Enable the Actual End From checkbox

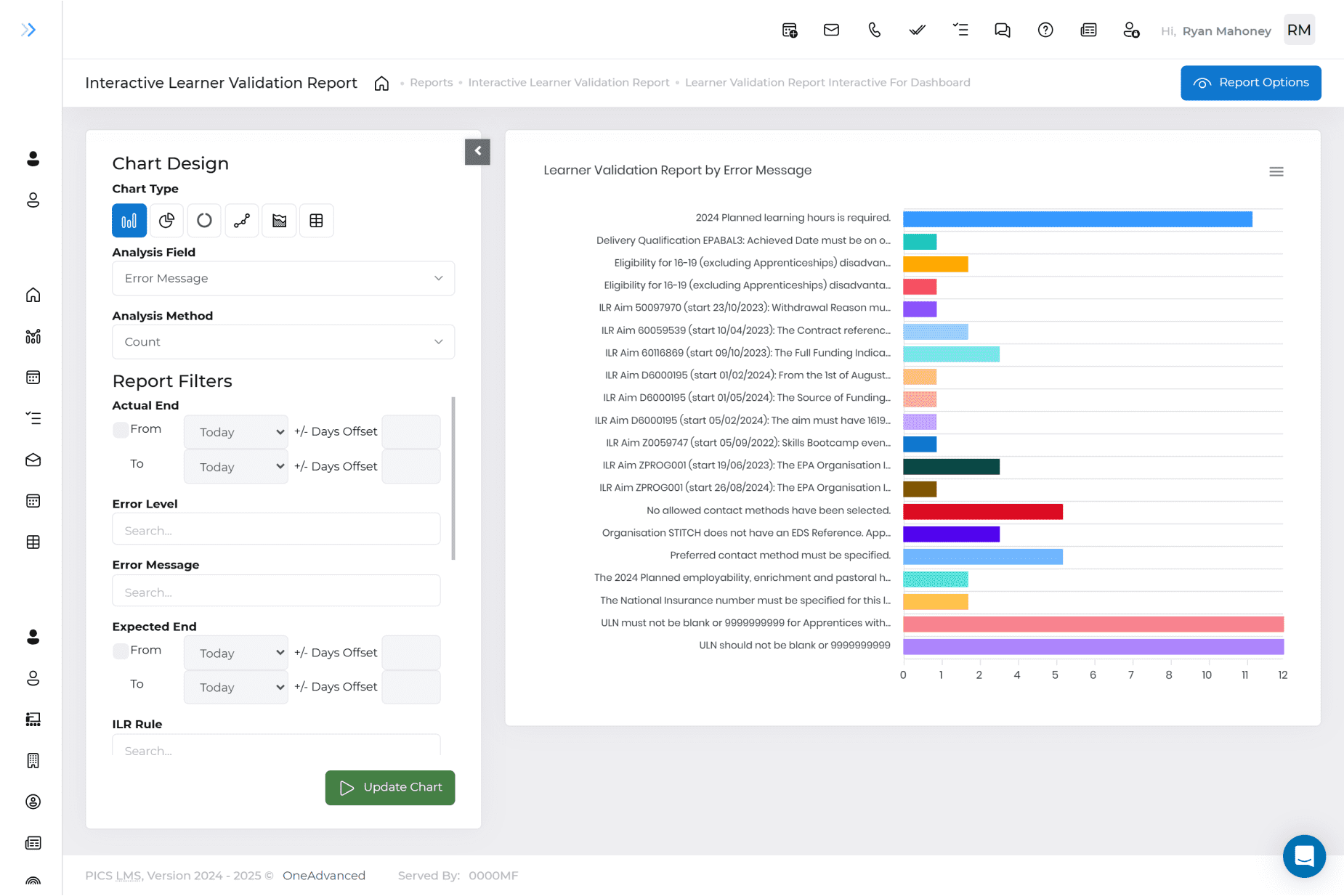coord(121,430)
